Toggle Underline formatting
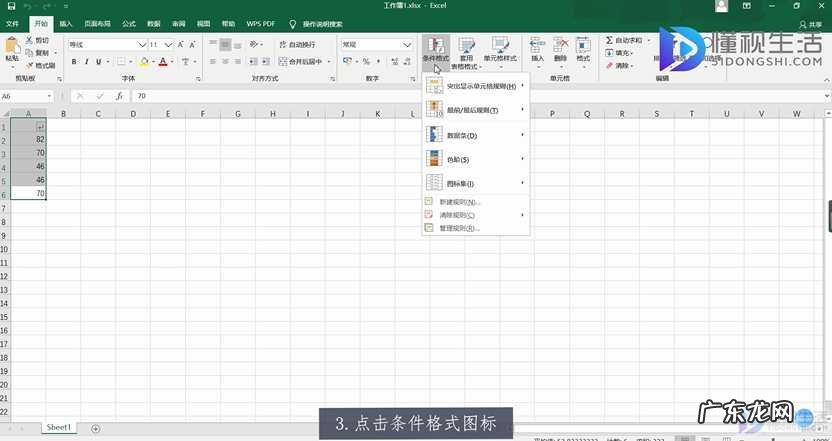The image size is (832, 441). pyautogui.click(x=98, y=62)
